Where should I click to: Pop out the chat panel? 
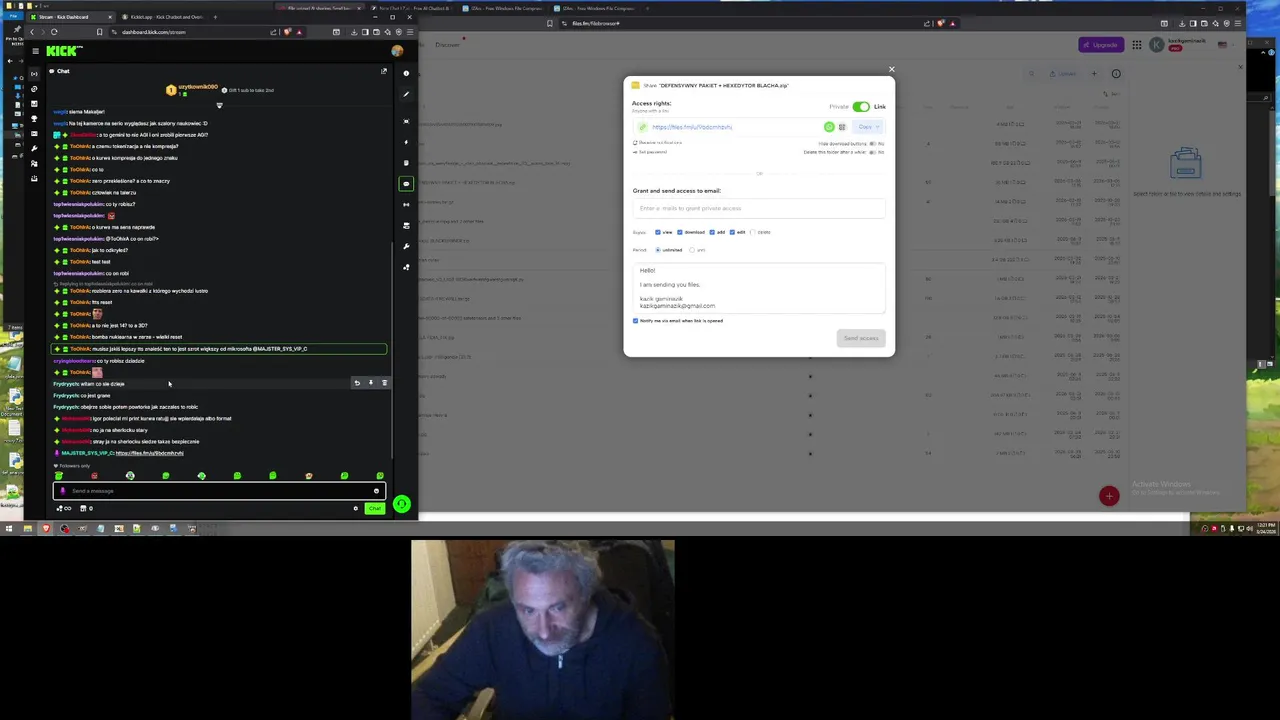click(x=383, y=71)
